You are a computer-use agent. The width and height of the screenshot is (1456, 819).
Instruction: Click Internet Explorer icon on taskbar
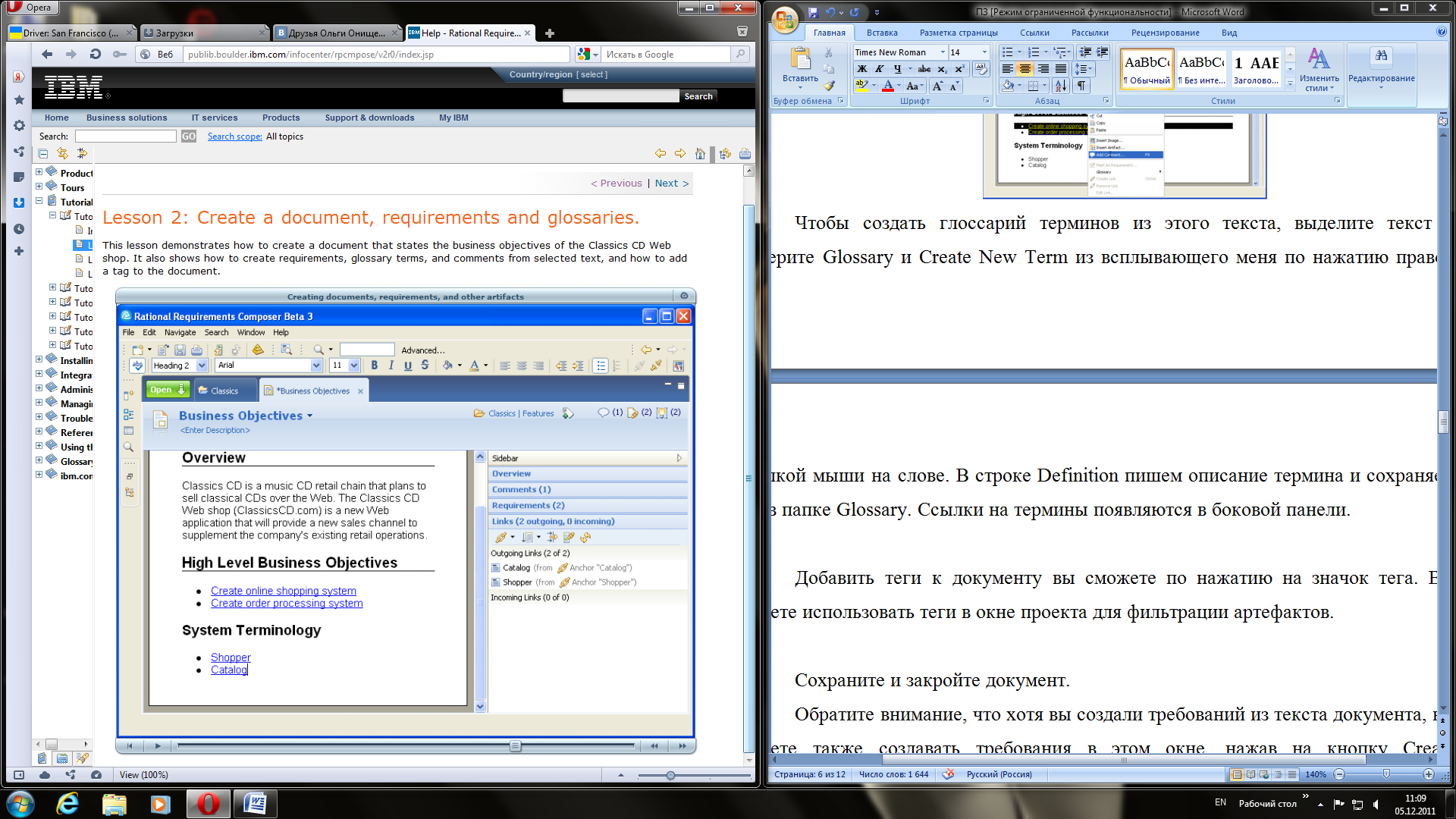pos(67,804)
